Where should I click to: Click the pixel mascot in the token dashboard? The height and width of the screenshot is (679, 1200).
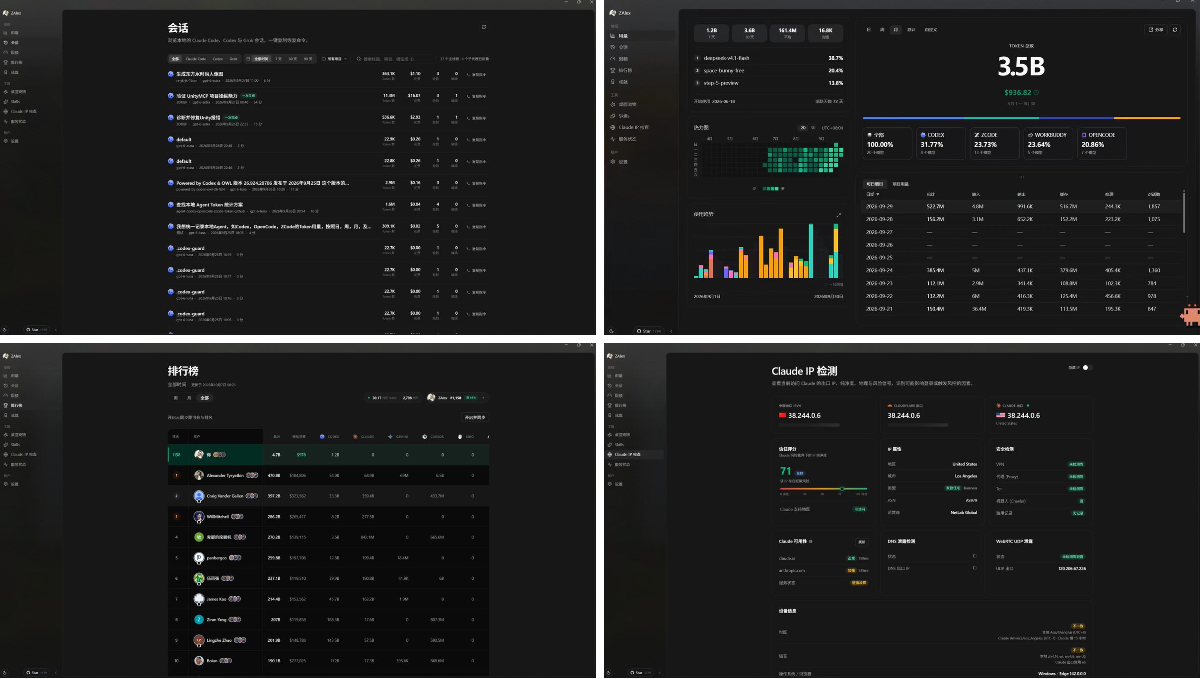(1190, 316)
